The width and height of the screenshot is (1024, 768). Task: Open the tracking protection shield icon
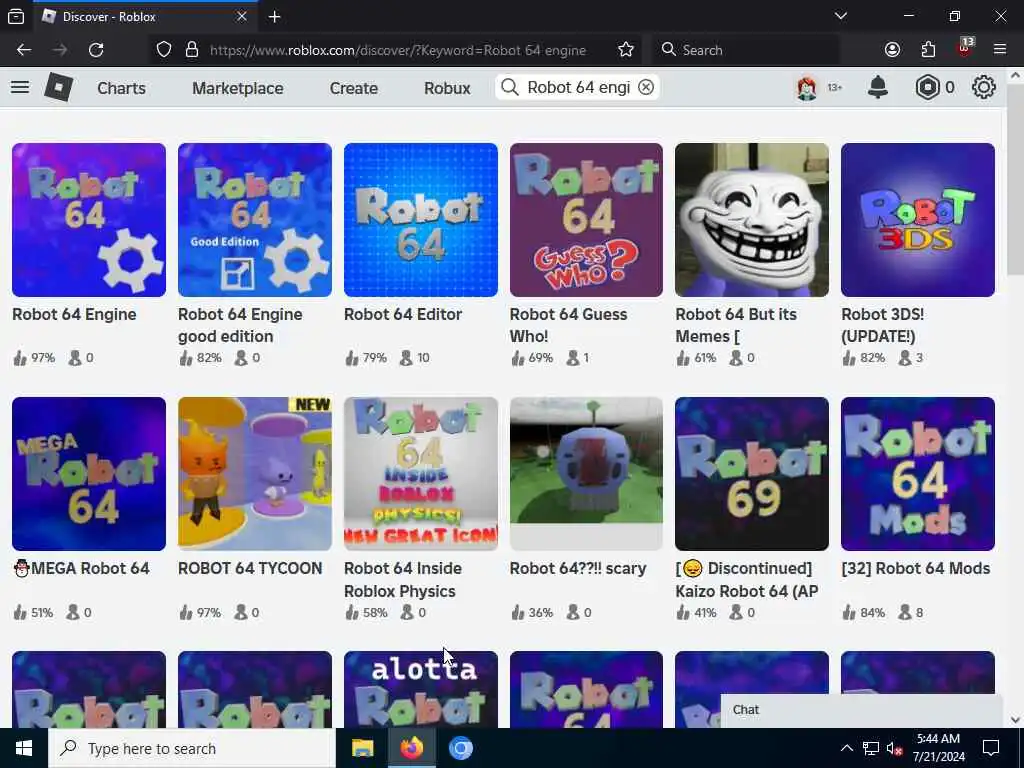point(164,50)
